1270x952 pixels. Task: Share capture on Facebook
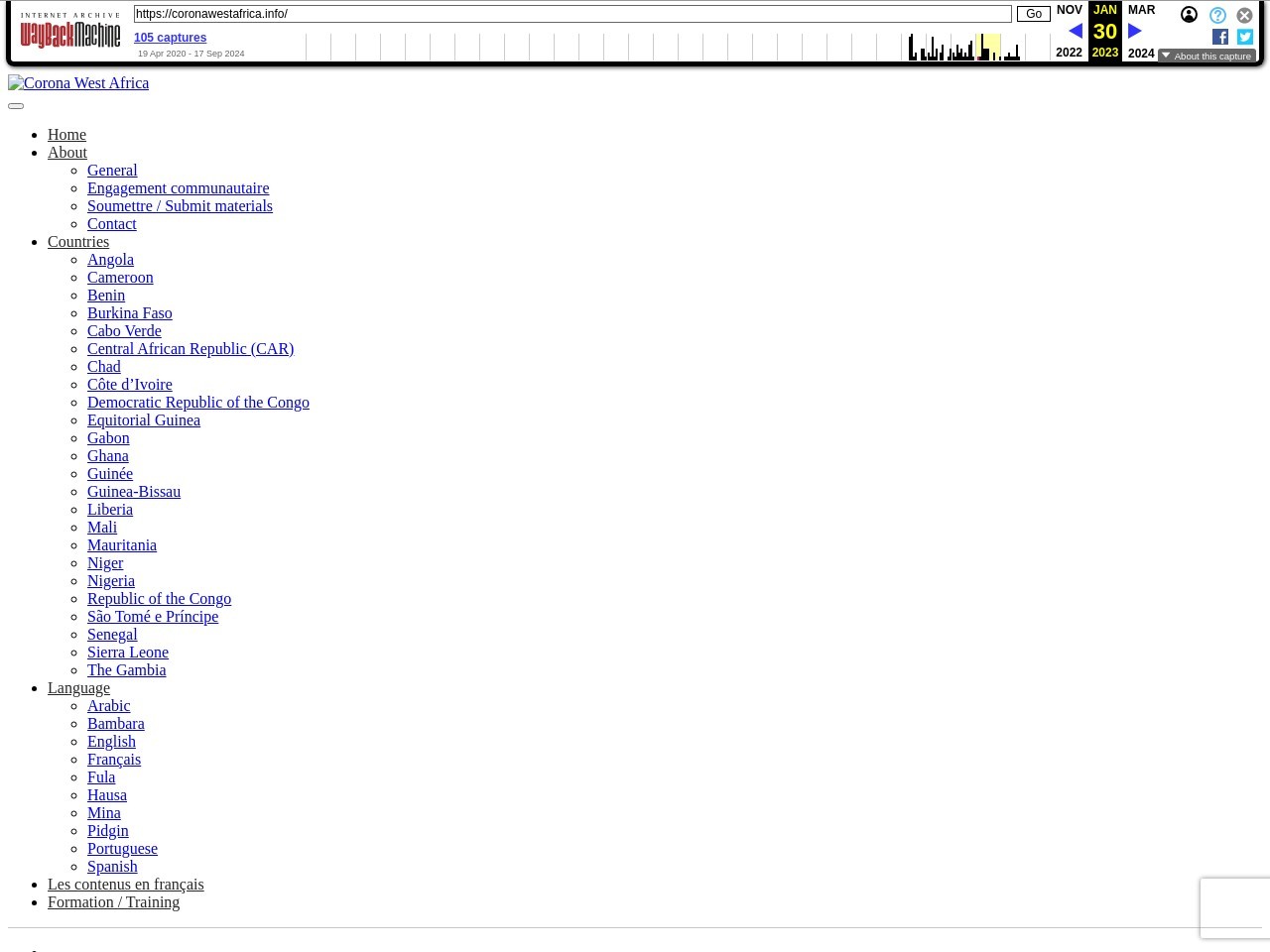click(1220, 37)
